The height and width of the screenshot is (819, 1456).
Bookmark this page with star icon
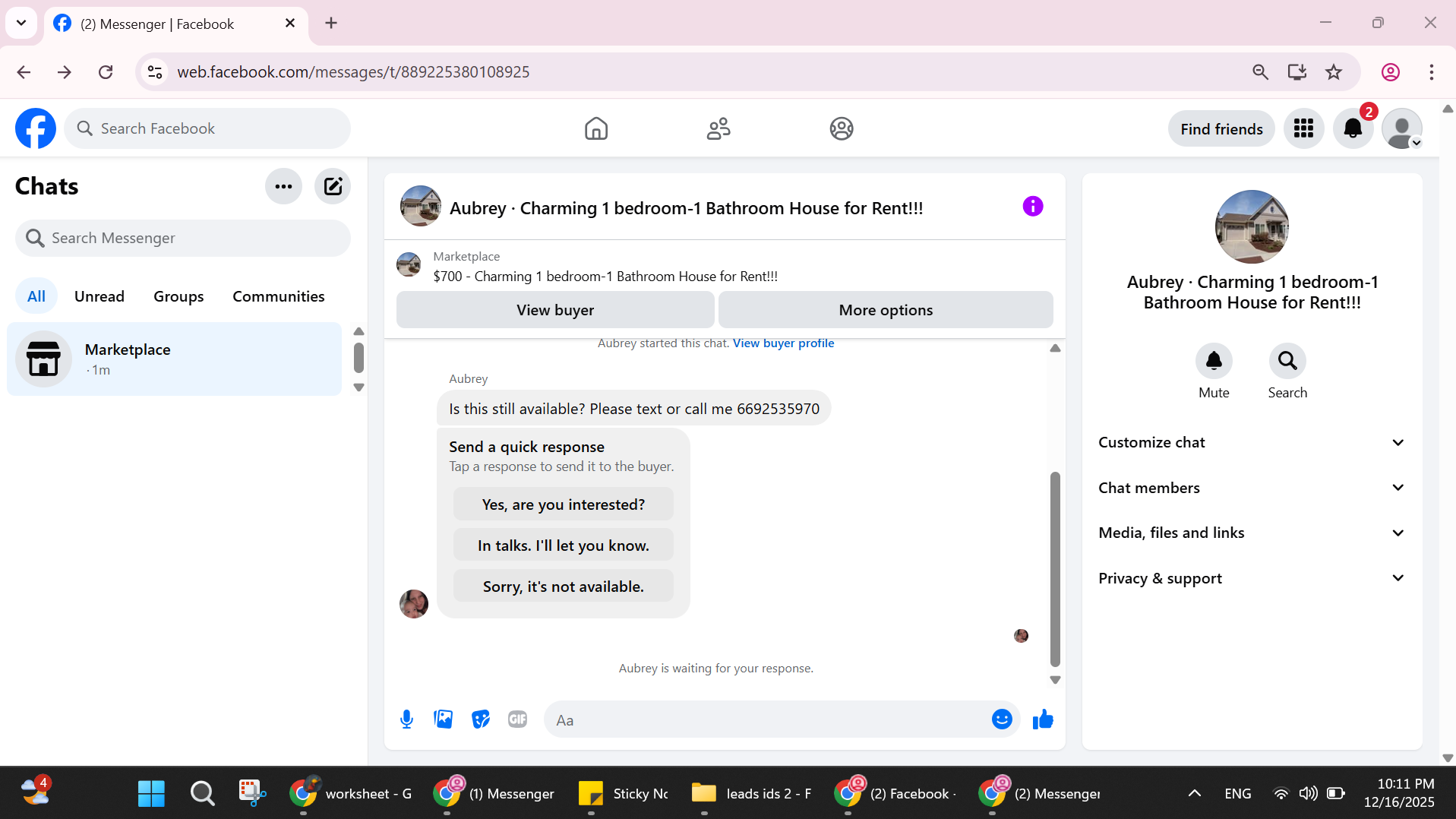[x=1334, y=72]
